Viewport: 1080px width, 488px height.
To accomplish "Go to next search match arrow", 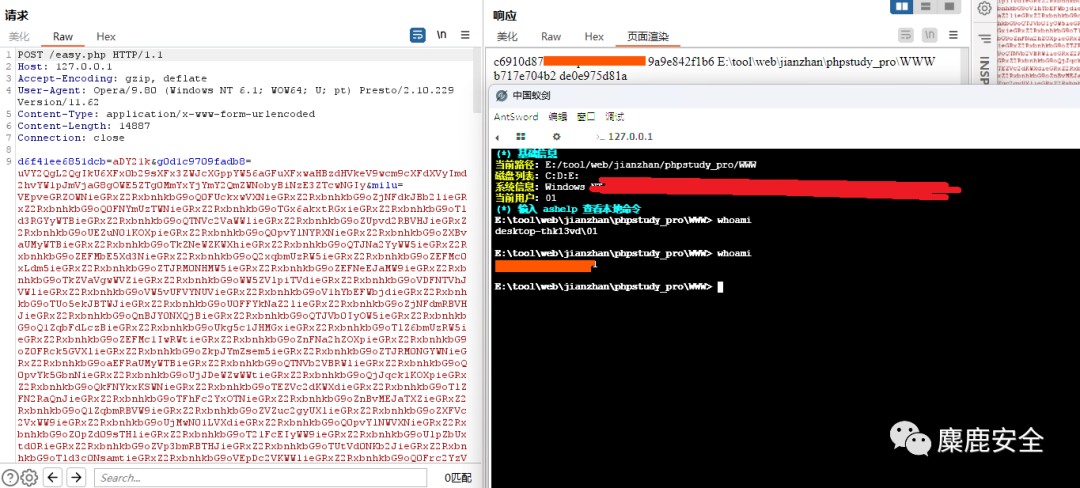I will click(x=76, y=477).
